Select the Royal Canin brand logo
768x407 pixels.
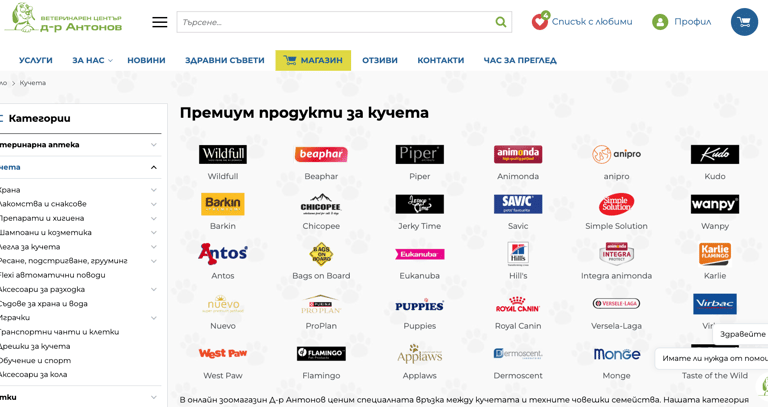(518, 304)
